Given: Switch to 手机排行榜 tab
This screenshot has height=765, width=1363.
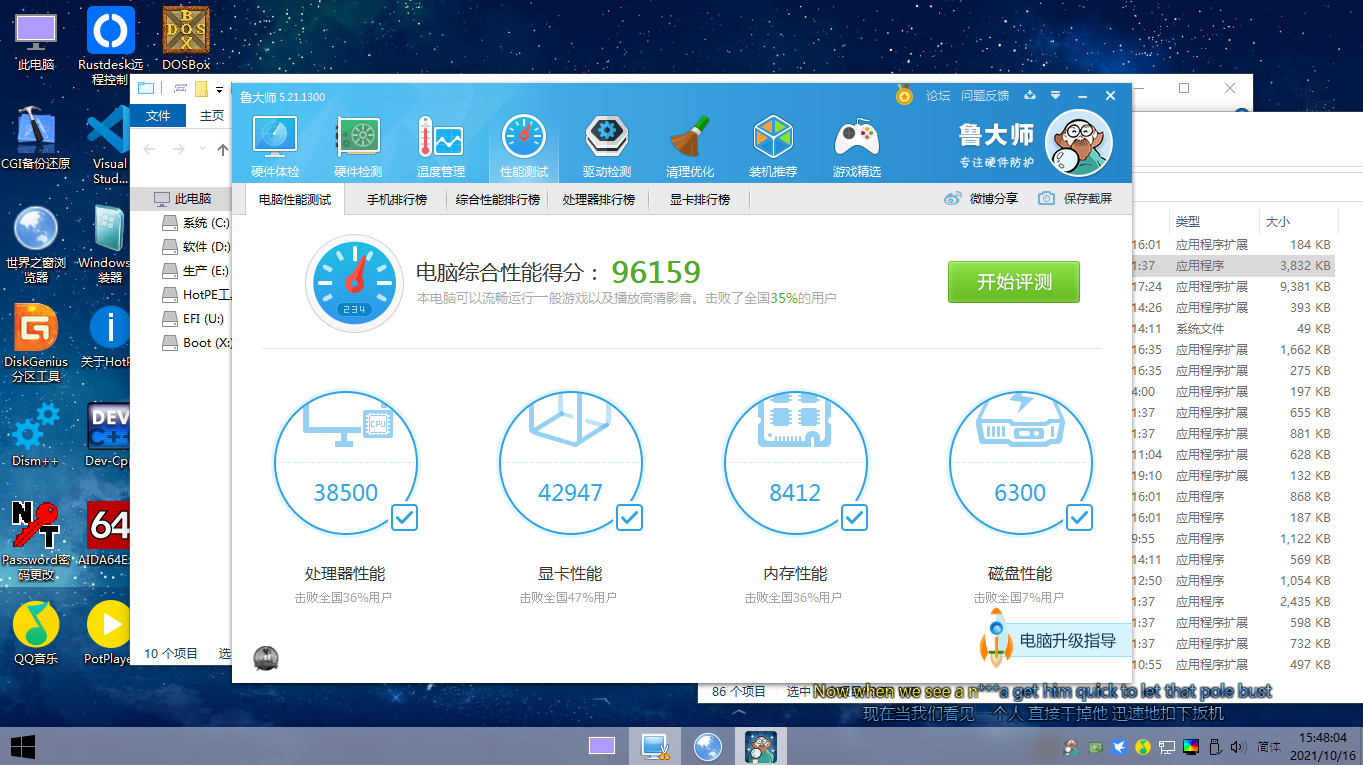Looking at the screenshot, I should (396, 200).
